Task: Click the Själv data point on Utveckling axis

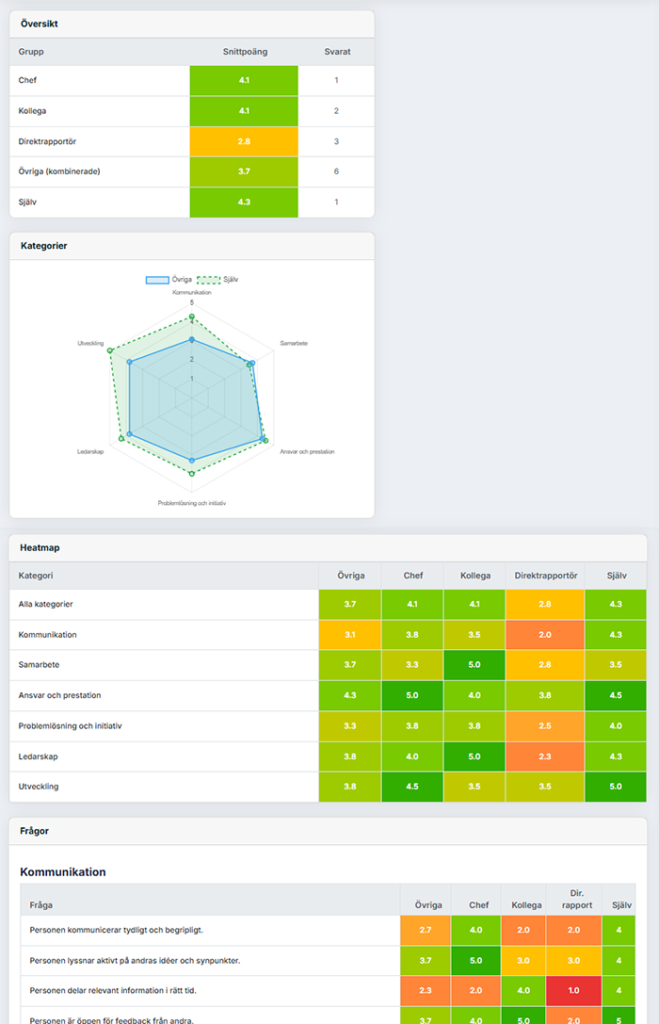Action: point(110,350)
